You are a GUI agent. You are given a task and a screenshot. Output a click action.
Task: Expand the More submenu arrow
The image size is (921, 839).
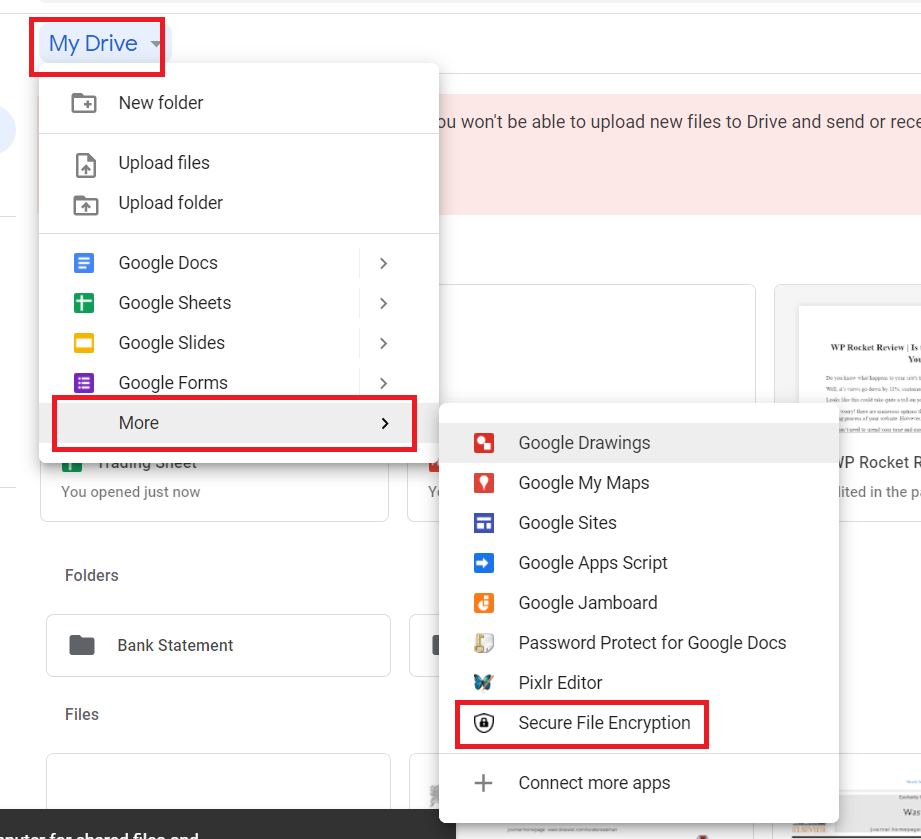point(385,423)
